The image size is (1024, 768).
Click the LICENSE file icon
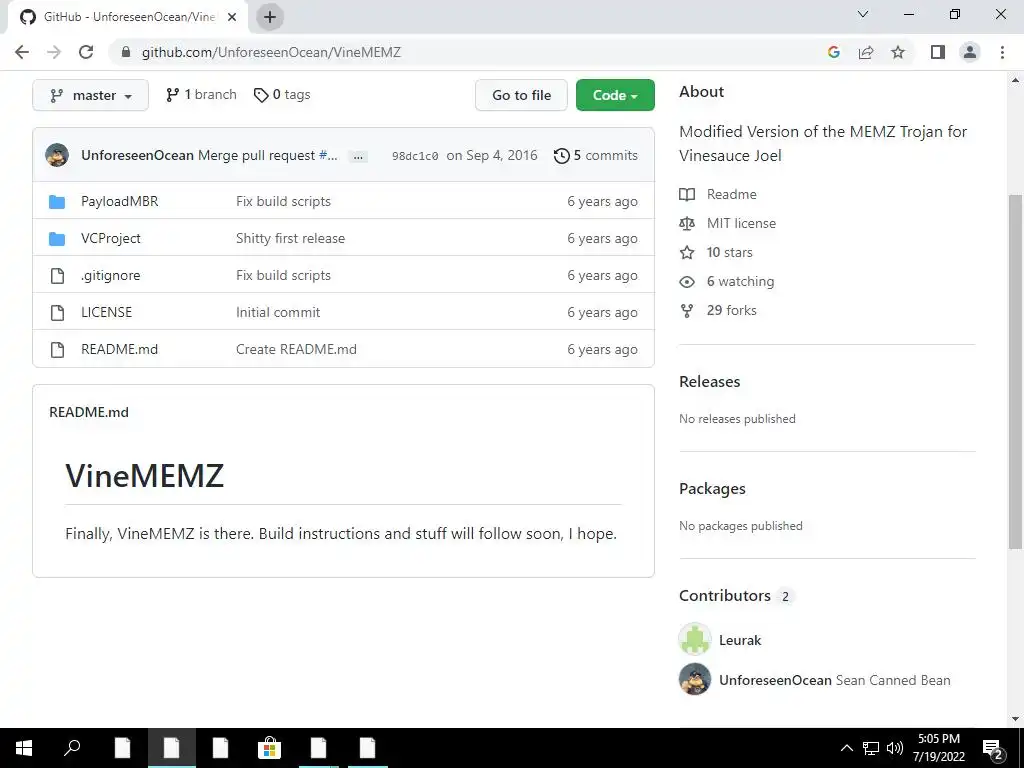click(x=57, y=313)
